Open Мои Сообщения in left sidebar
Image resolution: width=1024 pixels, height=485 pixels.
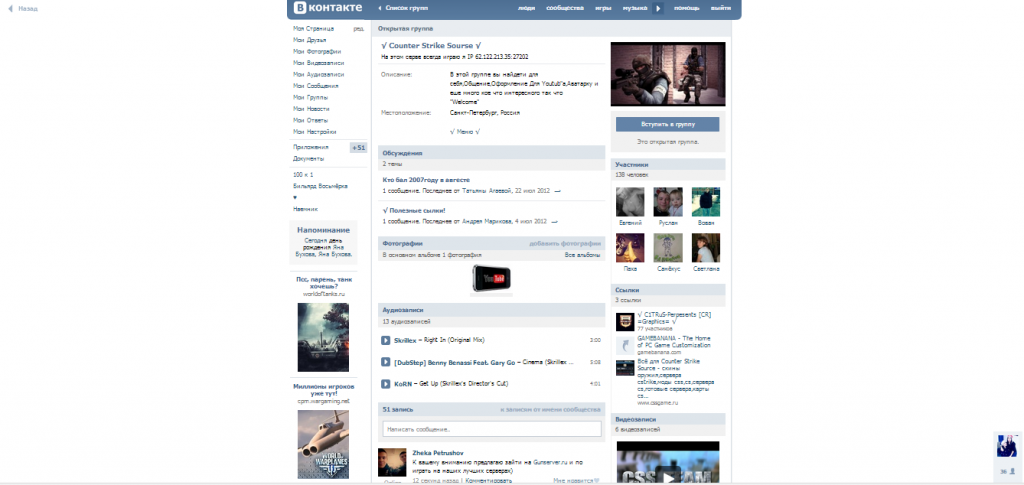315,86
